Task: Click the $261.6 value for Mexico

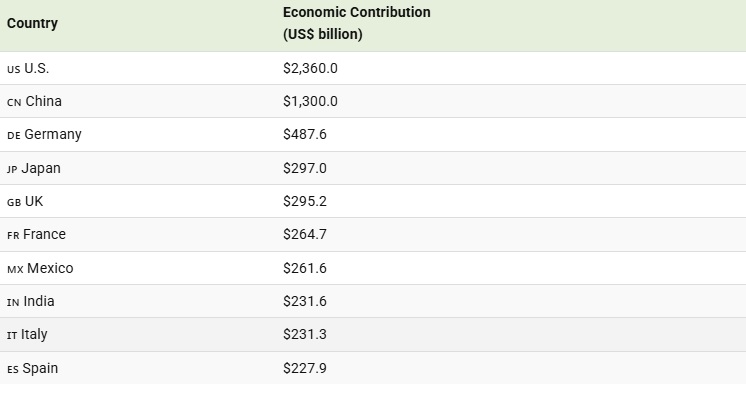Action: pos(305,268)
